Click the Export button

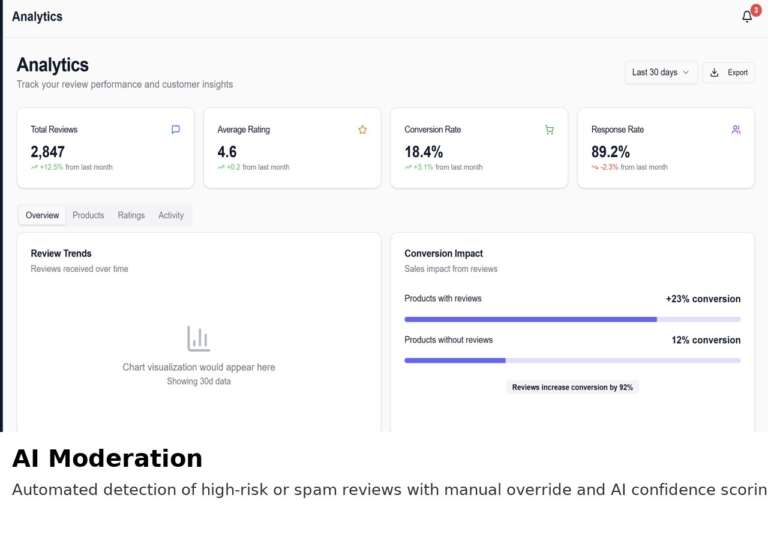[x=729, y=72]
